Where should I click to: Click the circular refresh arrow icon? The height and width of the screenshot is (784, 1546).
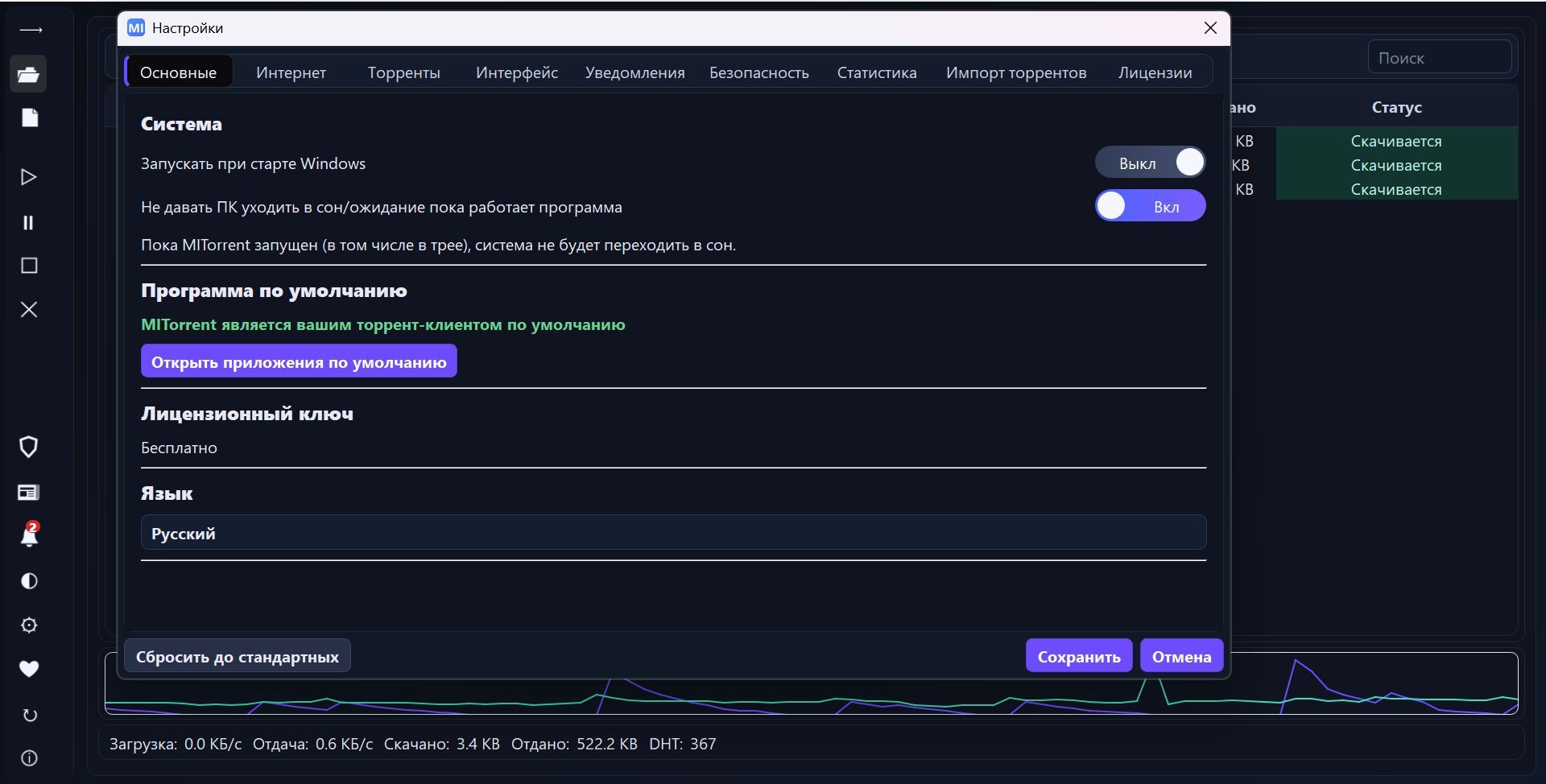click(x=30, y=715)
